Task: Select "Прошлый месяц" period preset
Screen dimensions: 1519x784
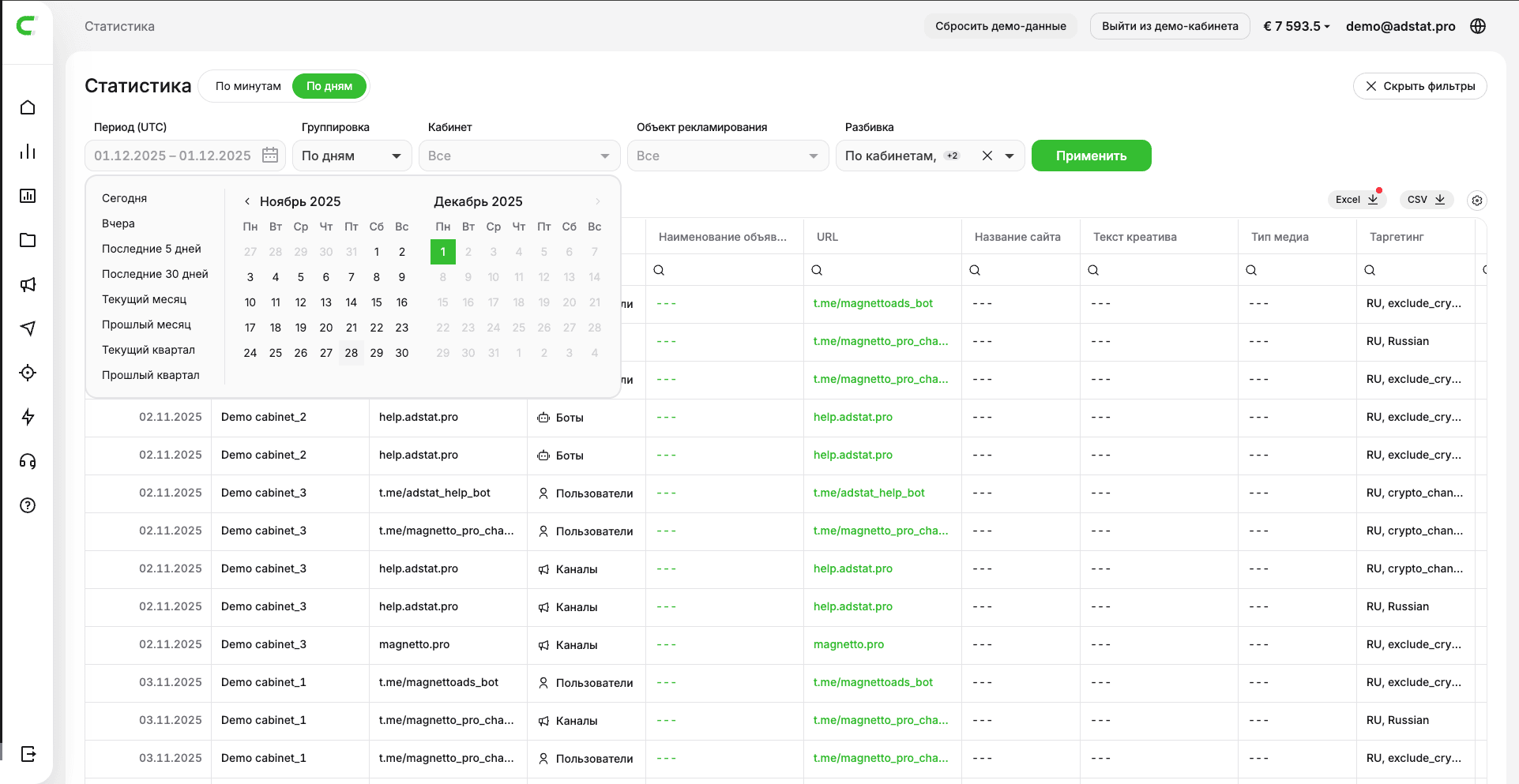Action: [x=146, y=324]
